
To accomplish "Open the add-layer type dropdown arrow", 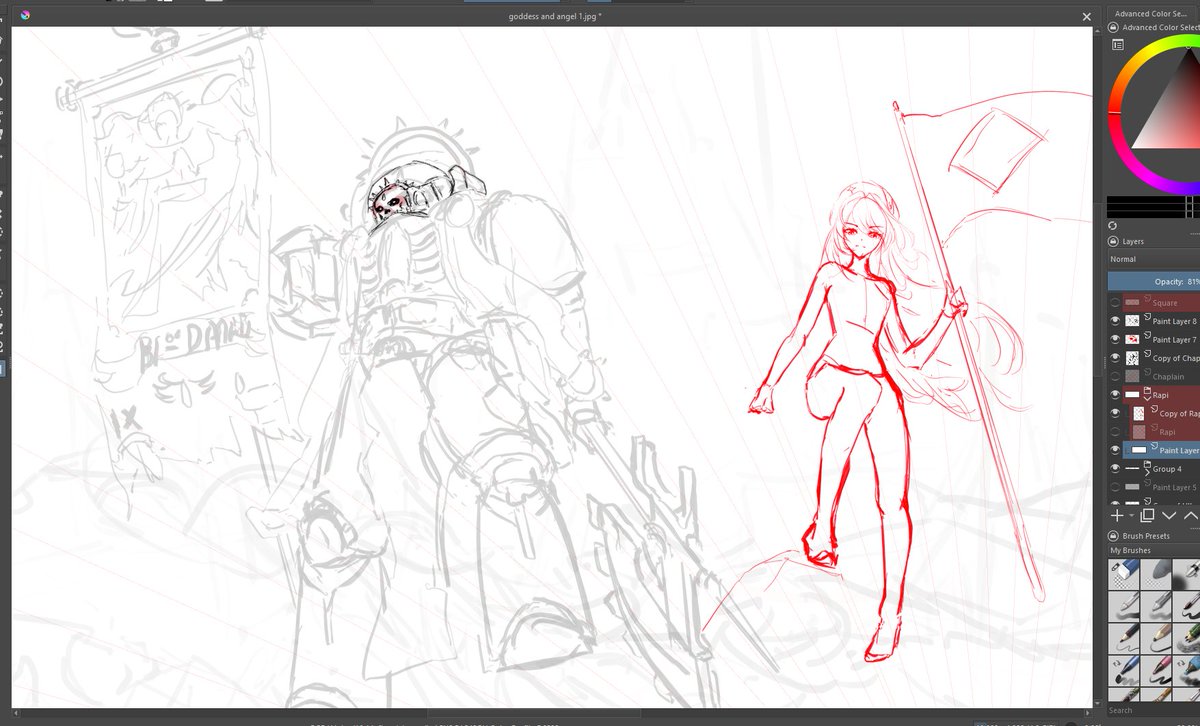I will click(x=1131, y=516).
